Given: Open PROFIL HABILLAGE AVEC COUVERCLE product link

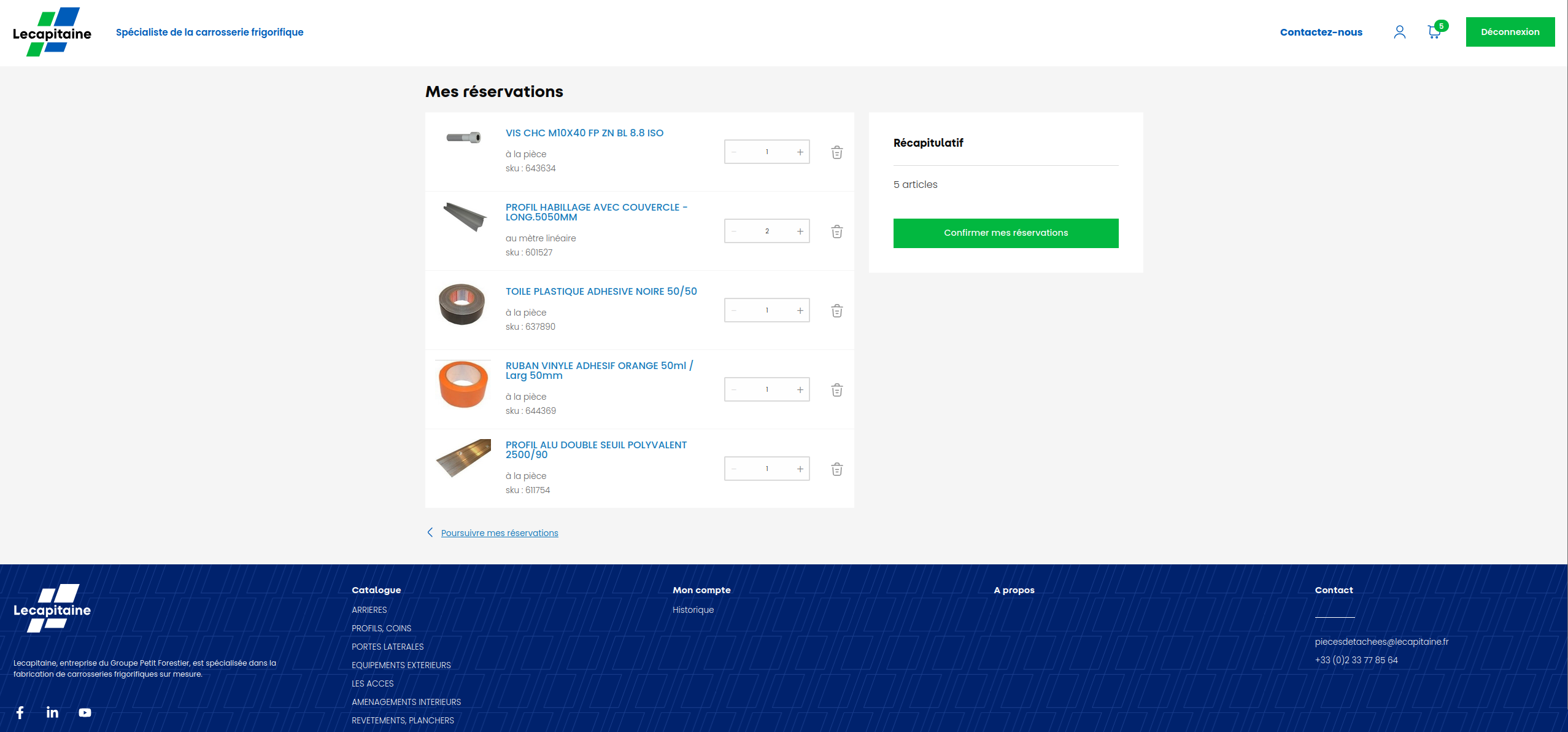Looking at the screenshot, I should pyautogui.click(x=597, y=212).
